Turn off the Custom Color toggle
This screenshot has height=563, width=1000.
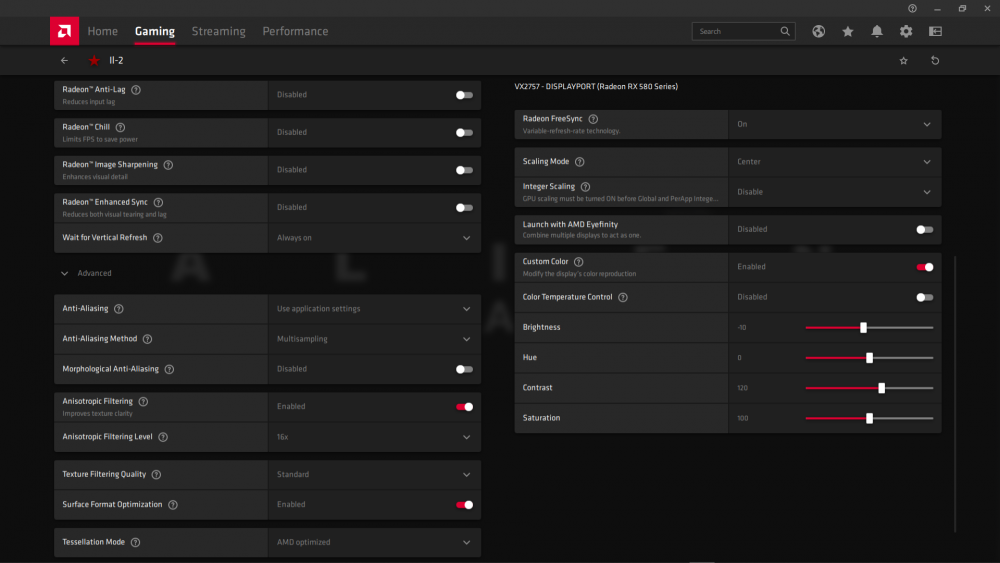click(x=925, y=267)
